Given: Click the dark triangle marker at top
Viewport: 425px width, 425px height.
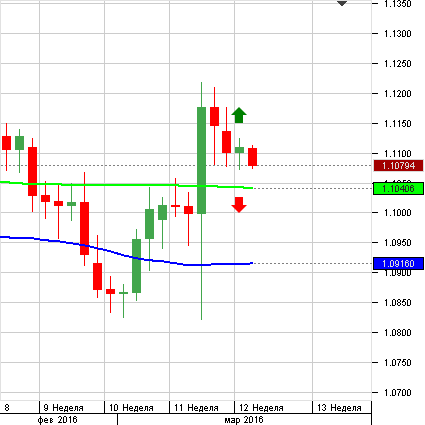Looking at the screenshot, I should coord(342,3).
